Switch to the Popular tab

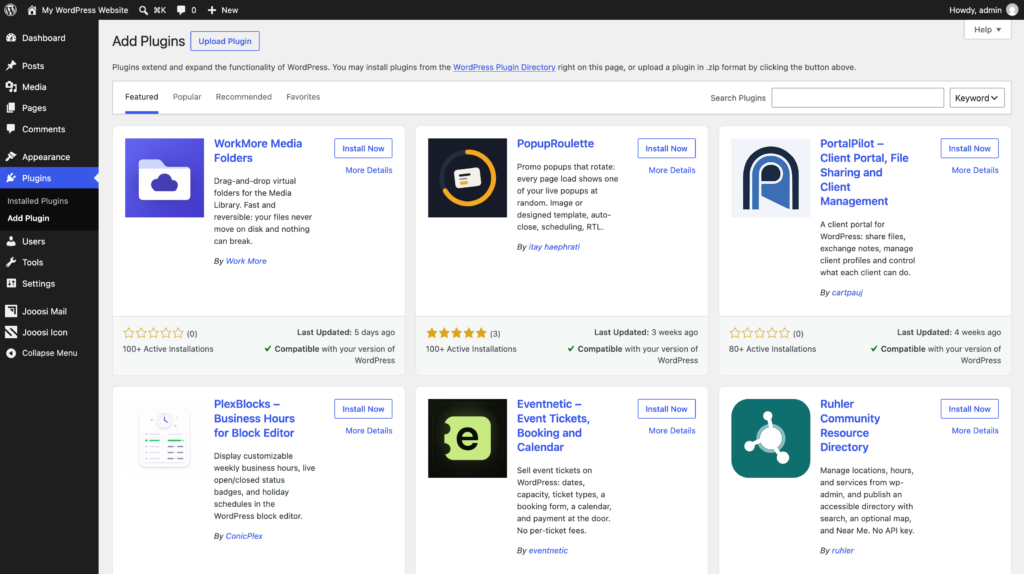pyautogui.click(x=187, y=97)
